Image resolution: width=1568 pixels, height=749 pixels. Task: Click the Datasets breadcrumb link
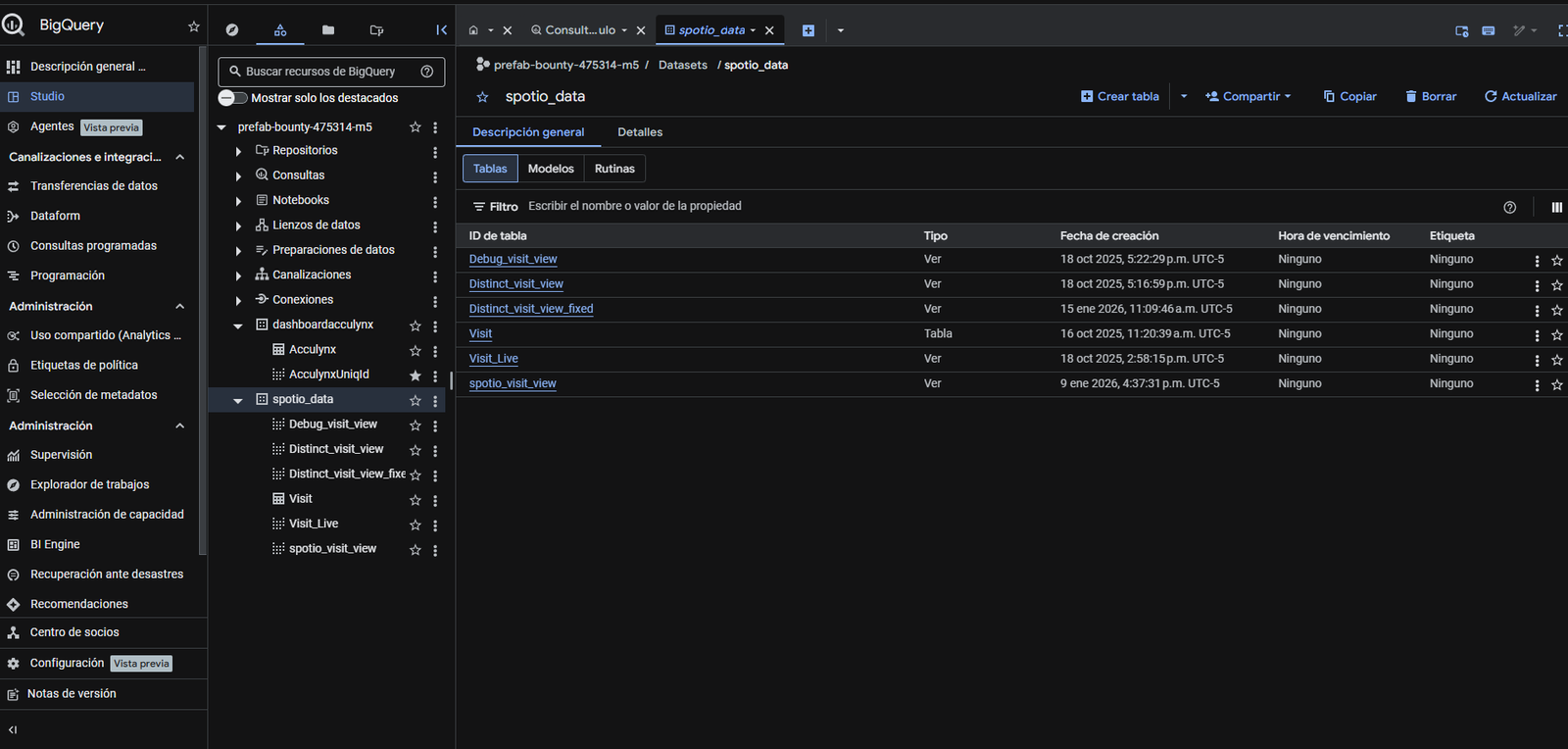tap(682, 65)
